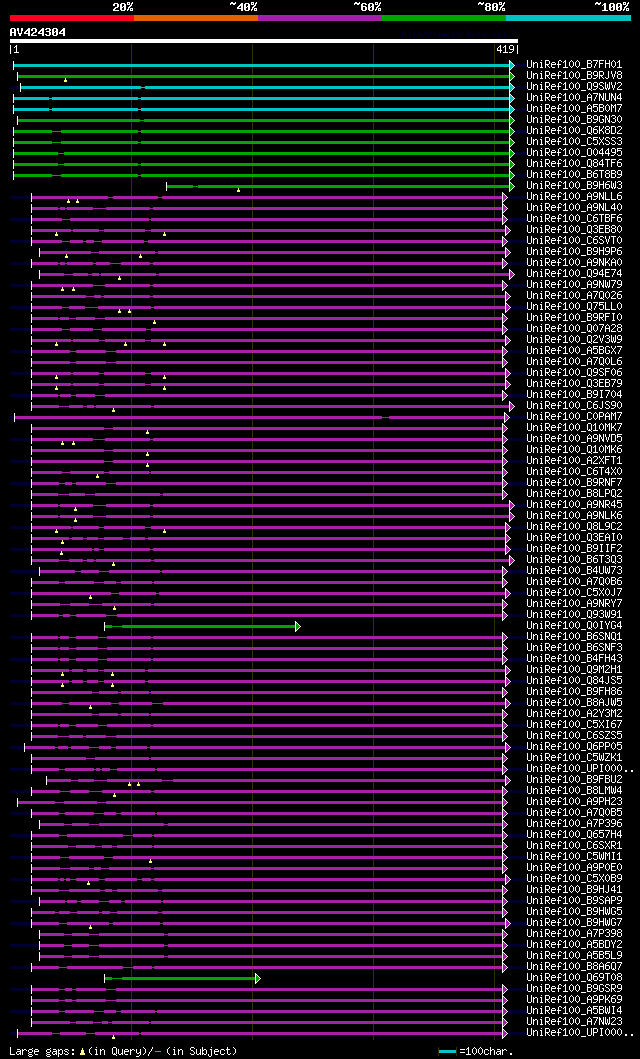
Task: Select the UniRef100_A9P0E0 label
Action: point(575,867)
